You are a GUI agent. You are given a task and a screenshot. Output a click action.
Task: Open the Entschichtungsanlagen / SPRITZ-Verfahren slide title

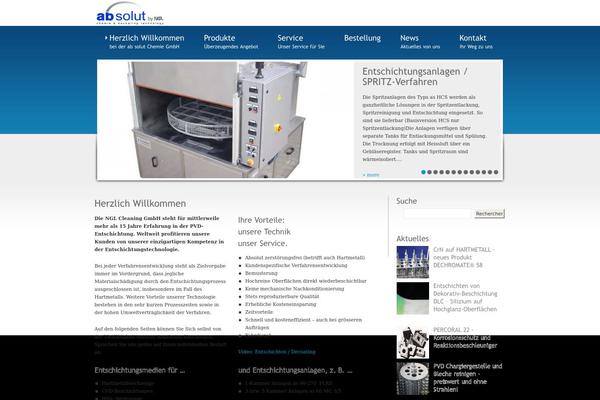click(x=415, y=77)
